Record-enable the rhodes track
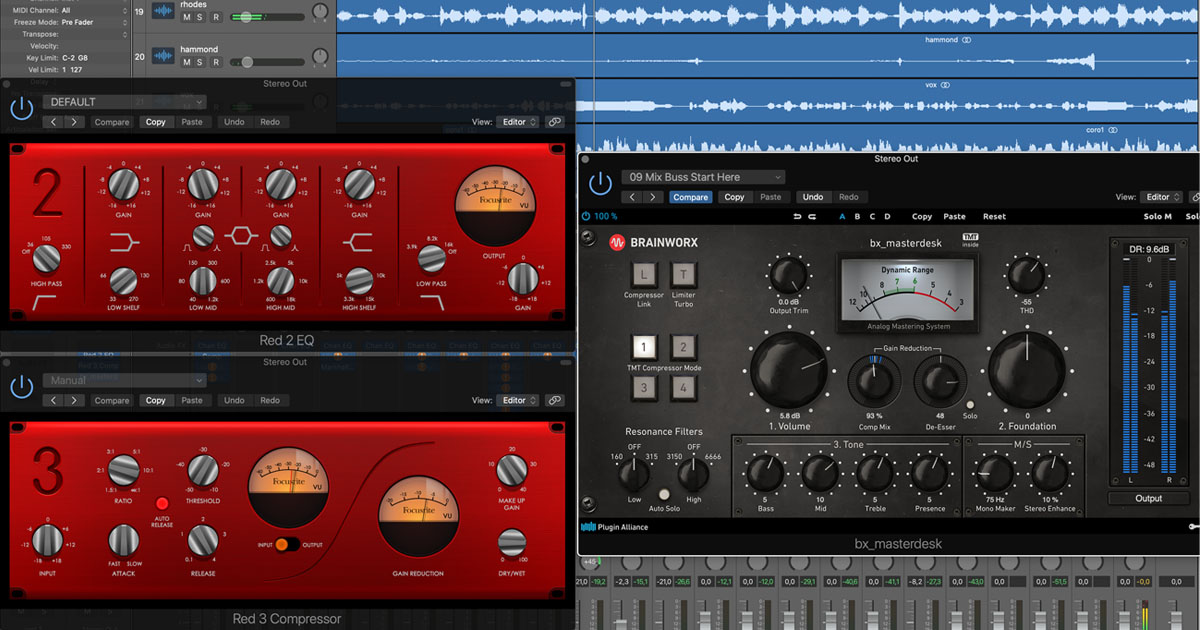The image size is (1200, 630). click(215, 17)
